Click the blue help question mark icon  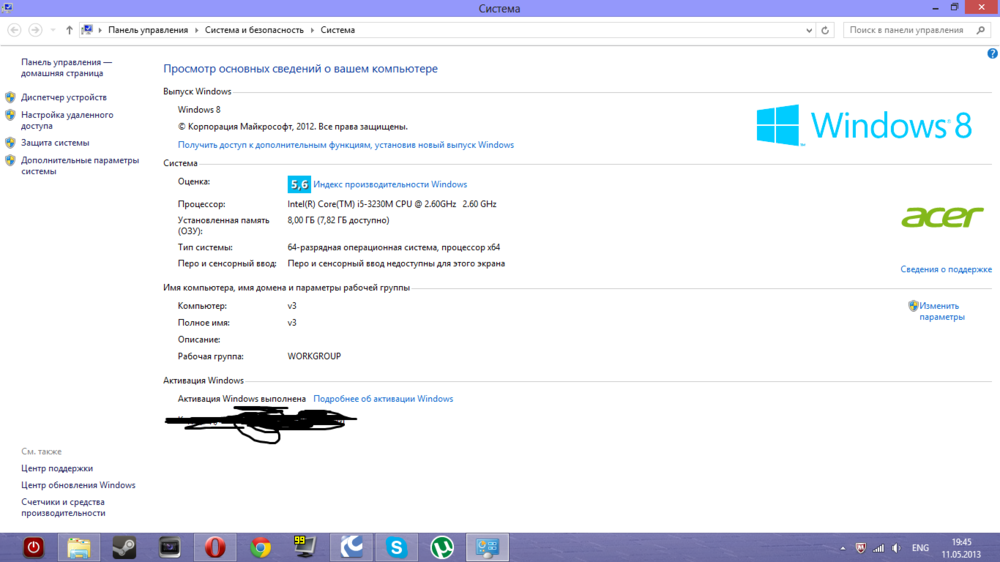pos(992,54)
